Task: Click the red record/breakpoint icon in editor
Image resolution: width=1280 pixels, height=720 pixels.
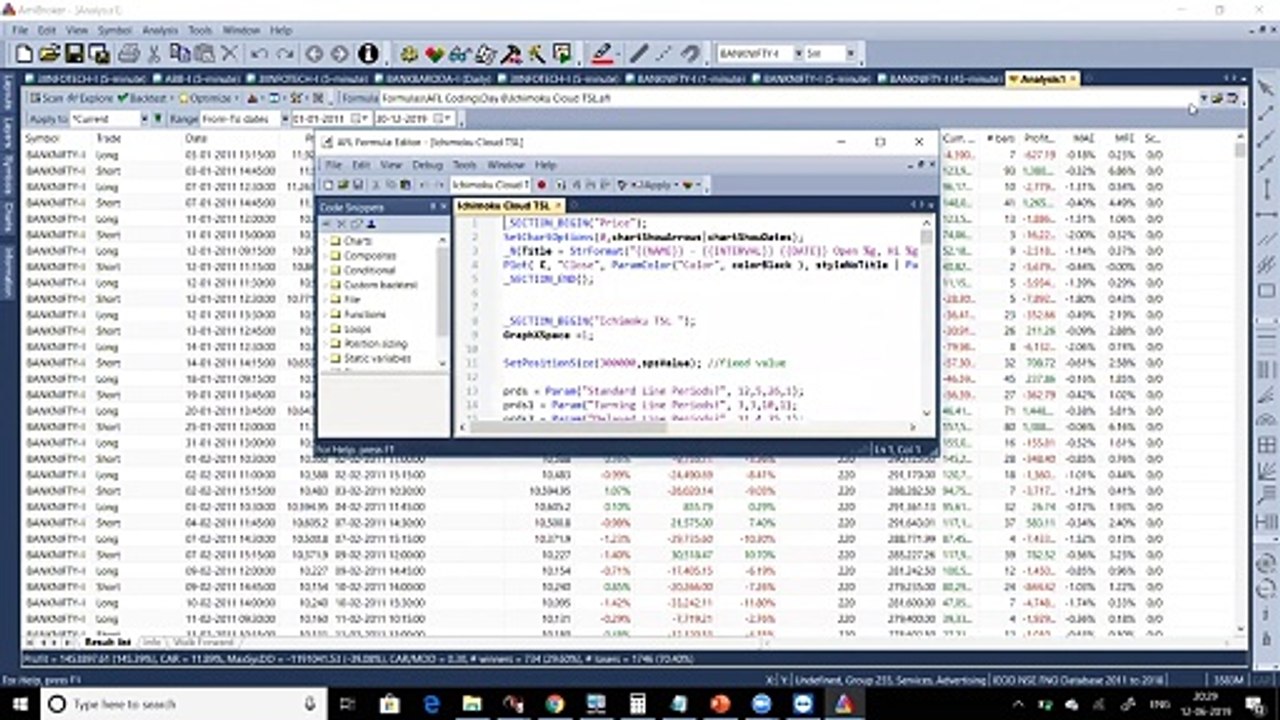Action: pyautogui.click(x=542, y=184)
